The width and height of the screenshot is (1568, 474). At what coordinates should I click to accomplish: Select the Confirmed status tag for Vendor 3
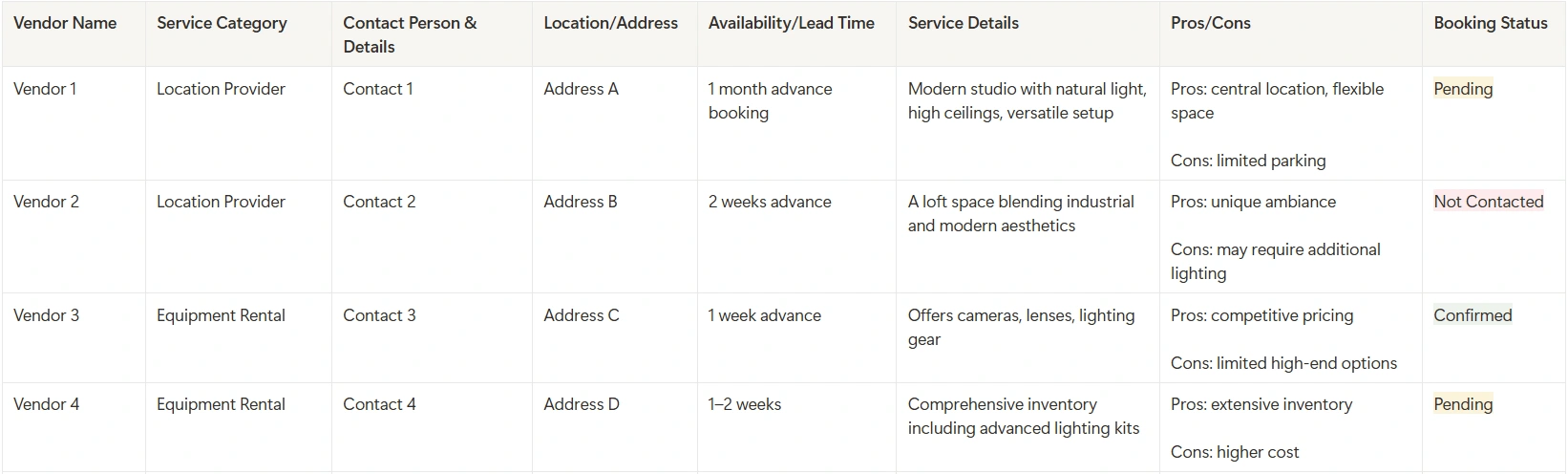click(x=1473, y=315)
